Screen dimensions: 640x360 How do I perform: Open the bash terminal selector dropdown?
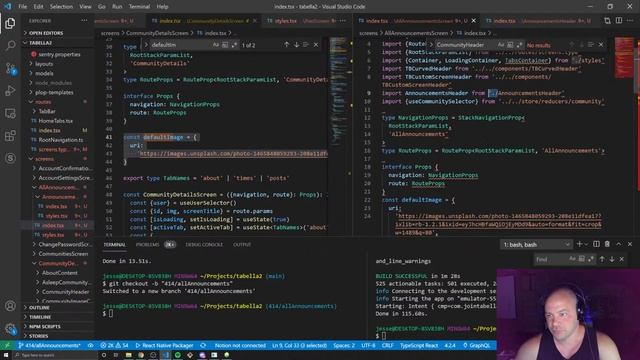click(536, 244)
